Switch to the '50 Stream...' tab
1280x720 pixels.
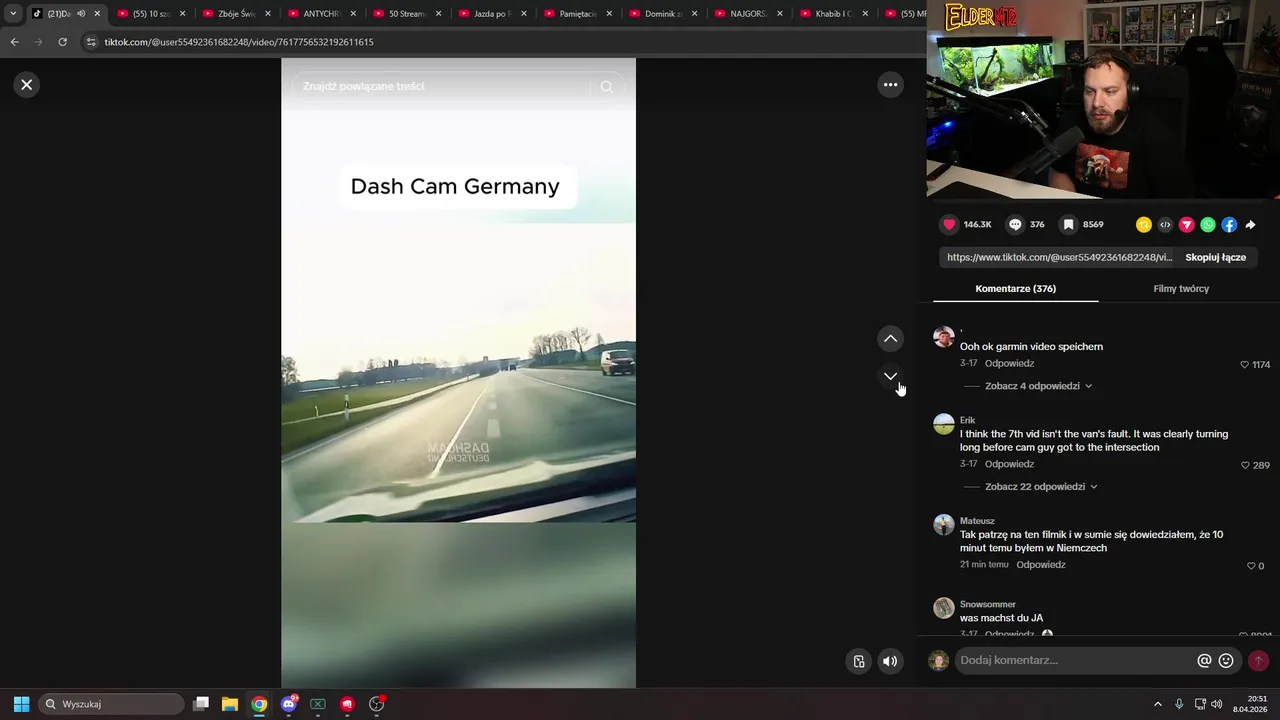pyautogui.click(x=408, y=14)
